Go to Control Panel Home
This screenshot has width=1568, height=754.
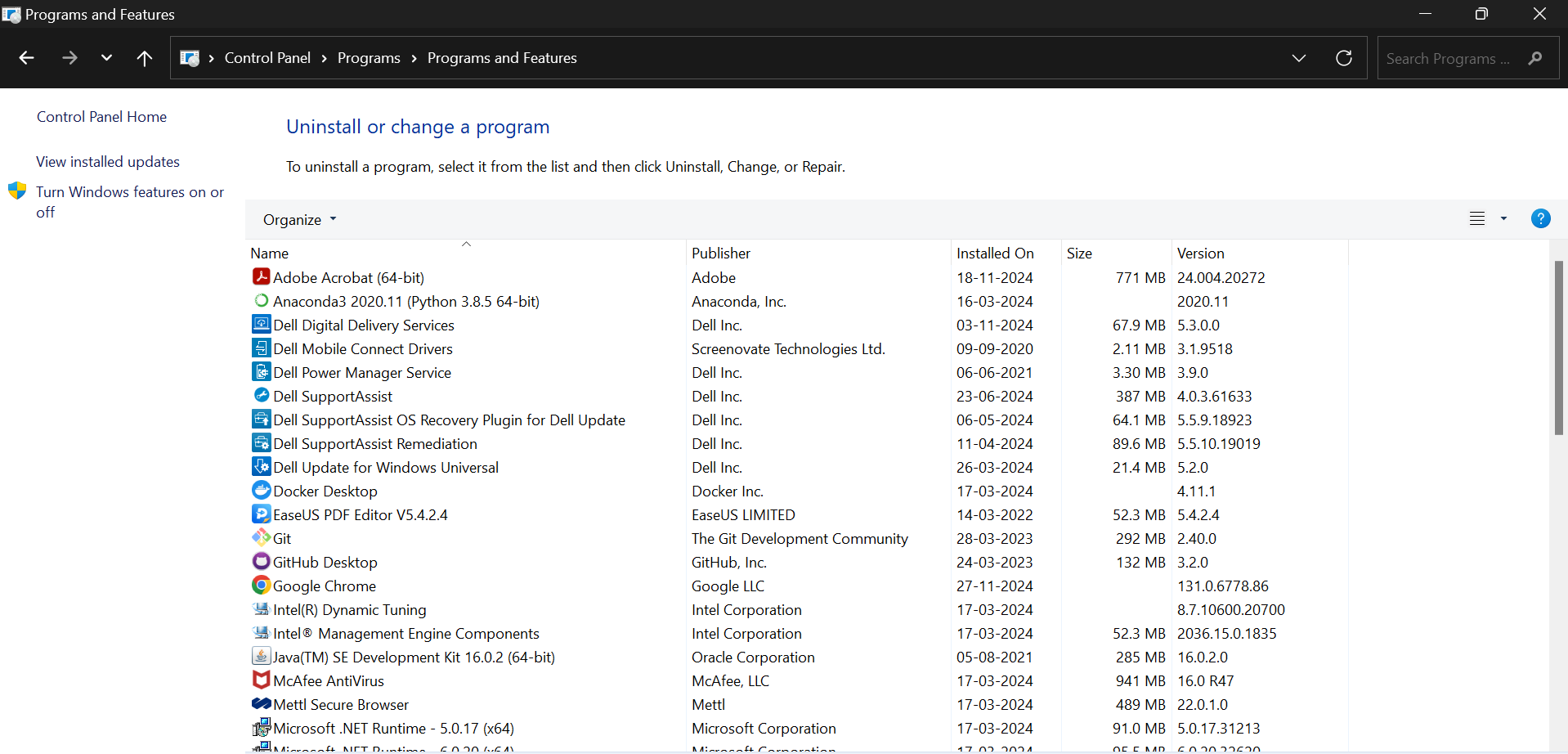[x=101, y=117]
